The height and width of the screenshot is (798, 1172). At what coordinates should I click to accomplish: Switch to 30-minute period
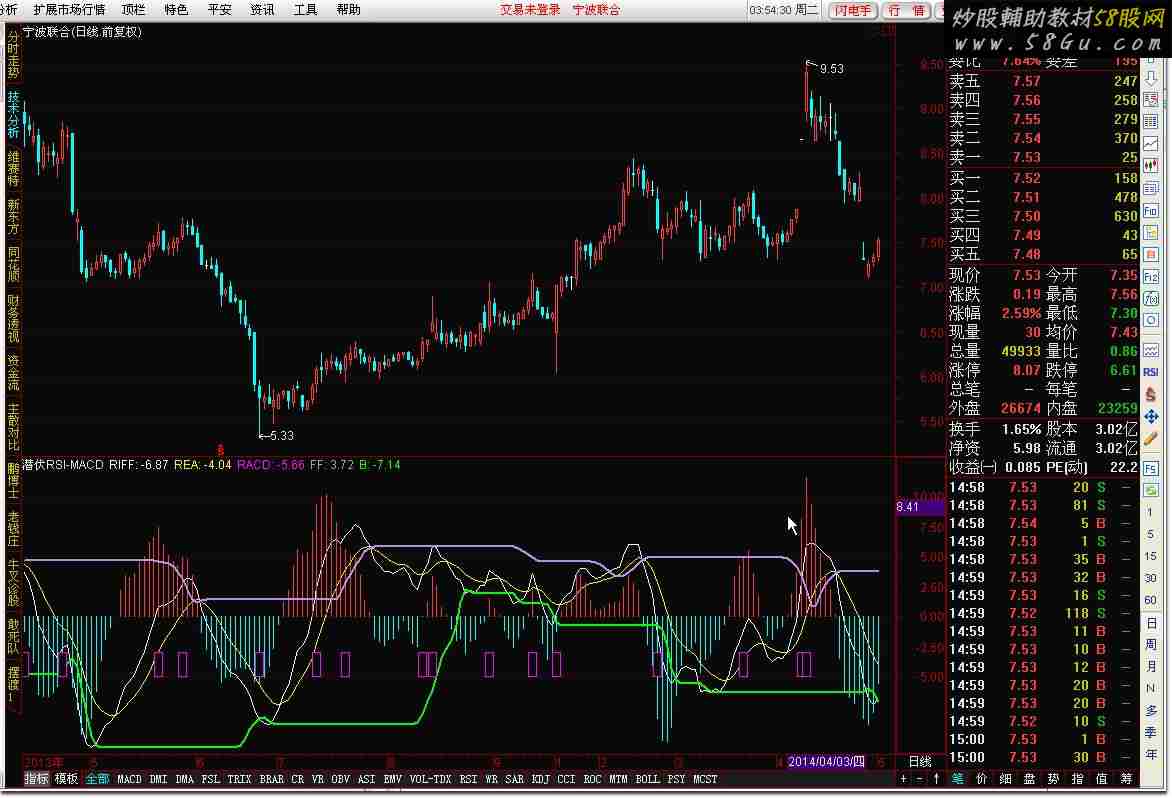[x=1150, y=578]
